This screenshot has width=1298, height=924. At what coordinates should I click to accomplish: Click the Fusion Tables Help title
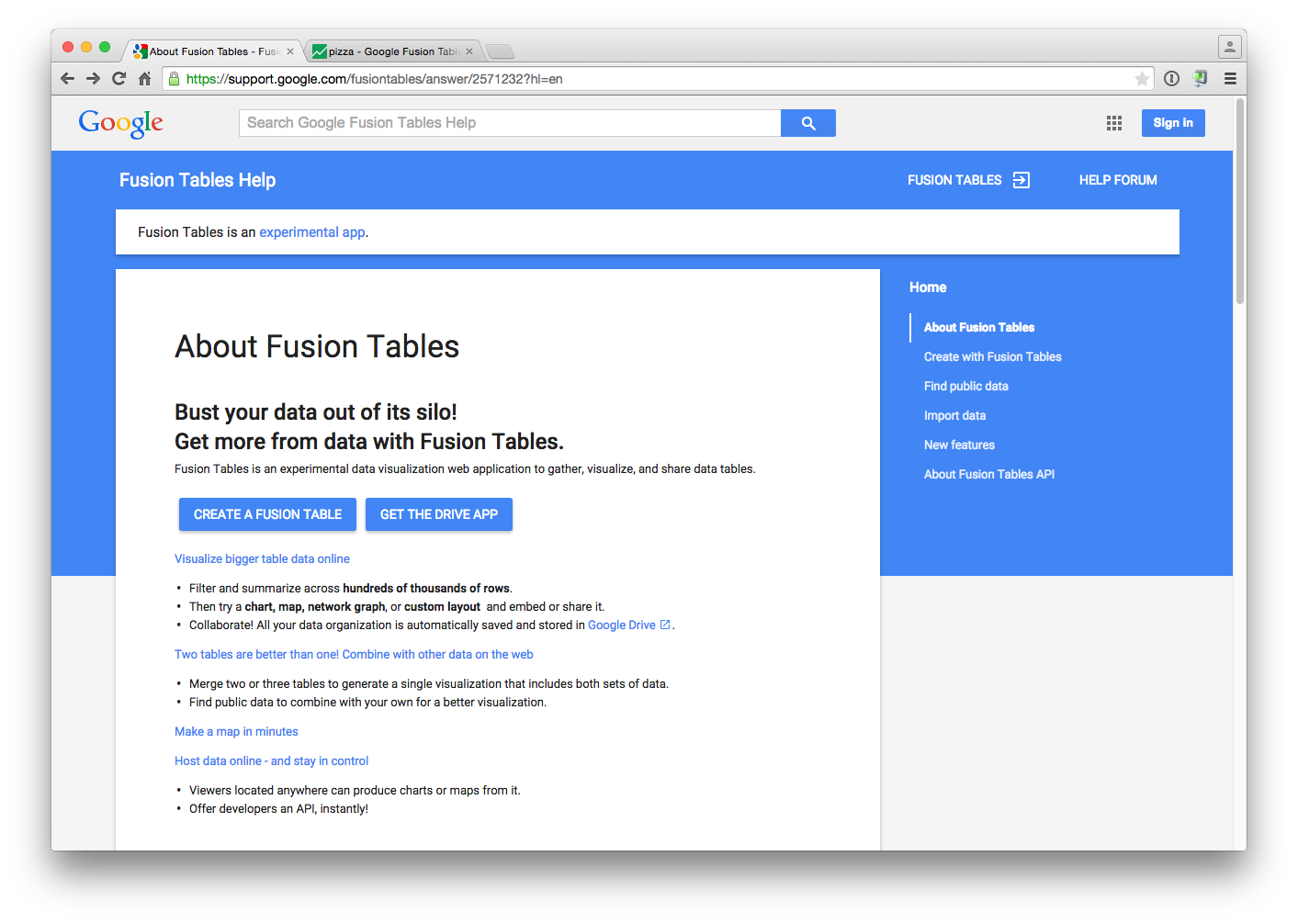pos(198,180)
